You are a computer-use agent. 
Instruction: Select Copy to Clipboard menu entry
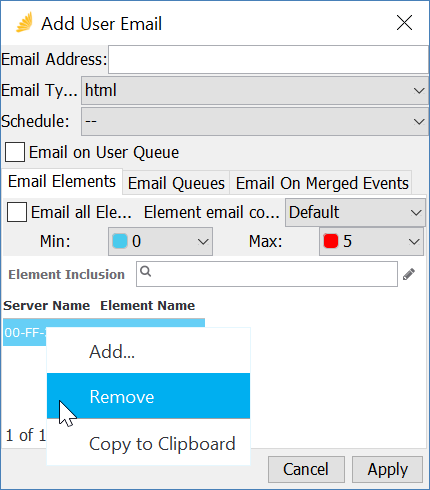tap(148, 443)
